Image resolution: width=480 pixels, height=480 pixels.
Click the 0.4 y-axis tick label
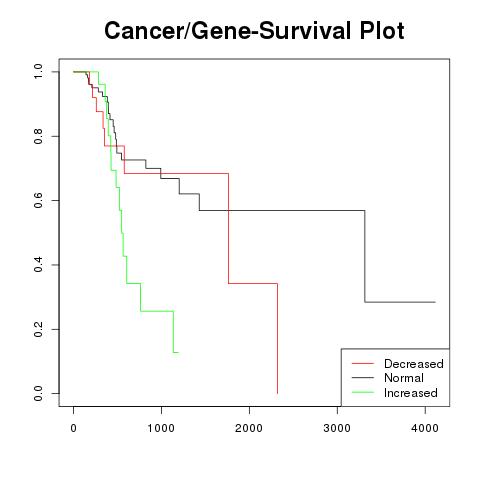(38, 265)
